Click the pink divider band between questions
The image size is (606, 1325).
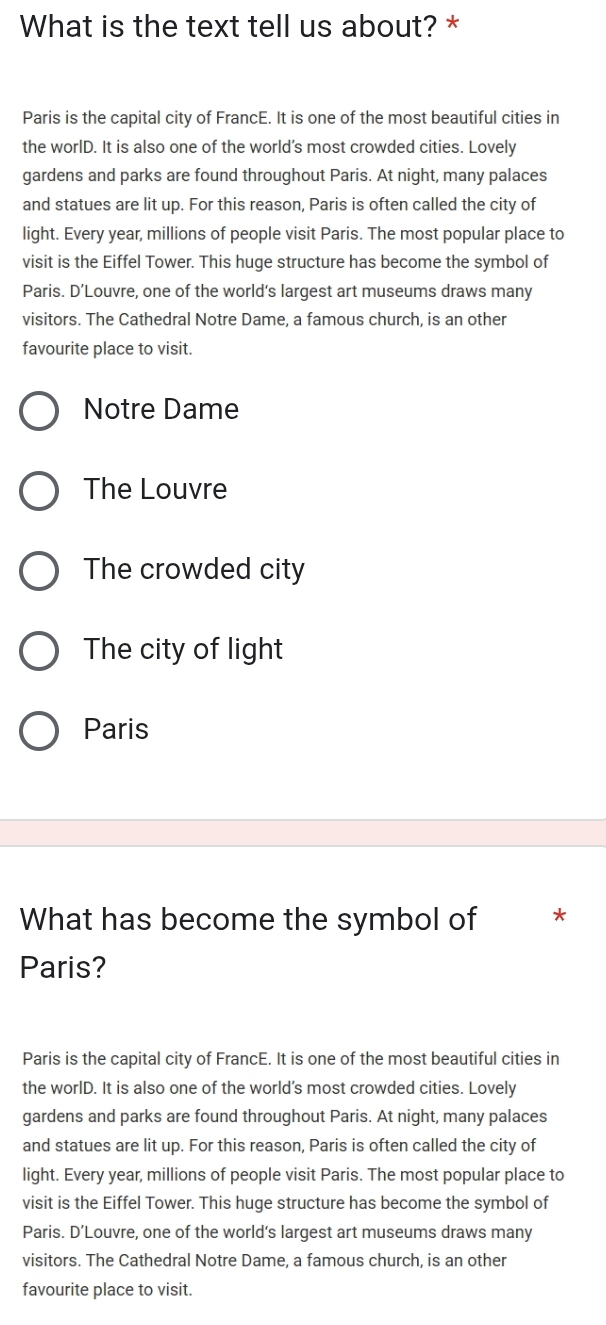303,833
